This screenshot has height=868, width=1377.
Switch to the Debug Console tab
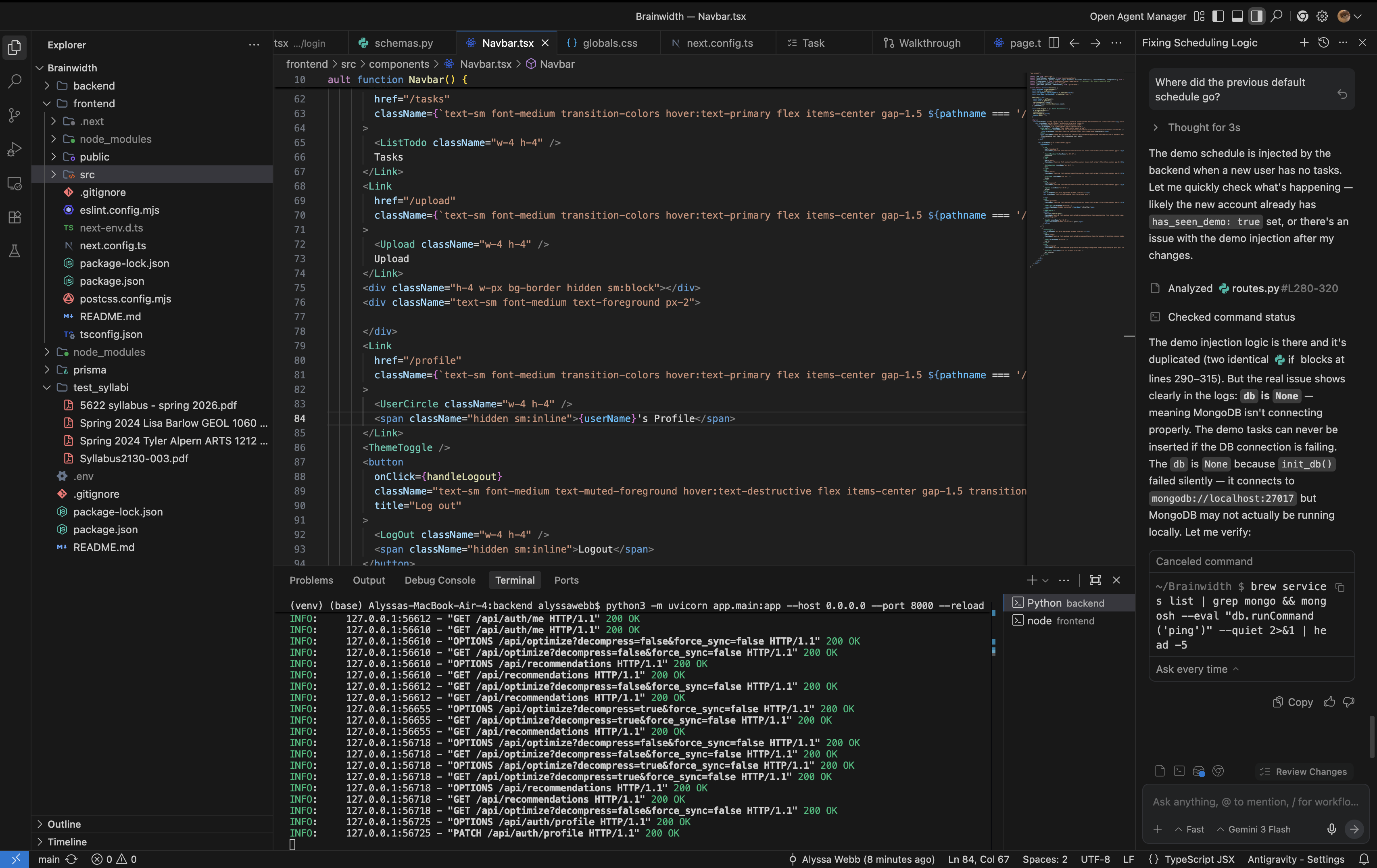pos(440,580)
